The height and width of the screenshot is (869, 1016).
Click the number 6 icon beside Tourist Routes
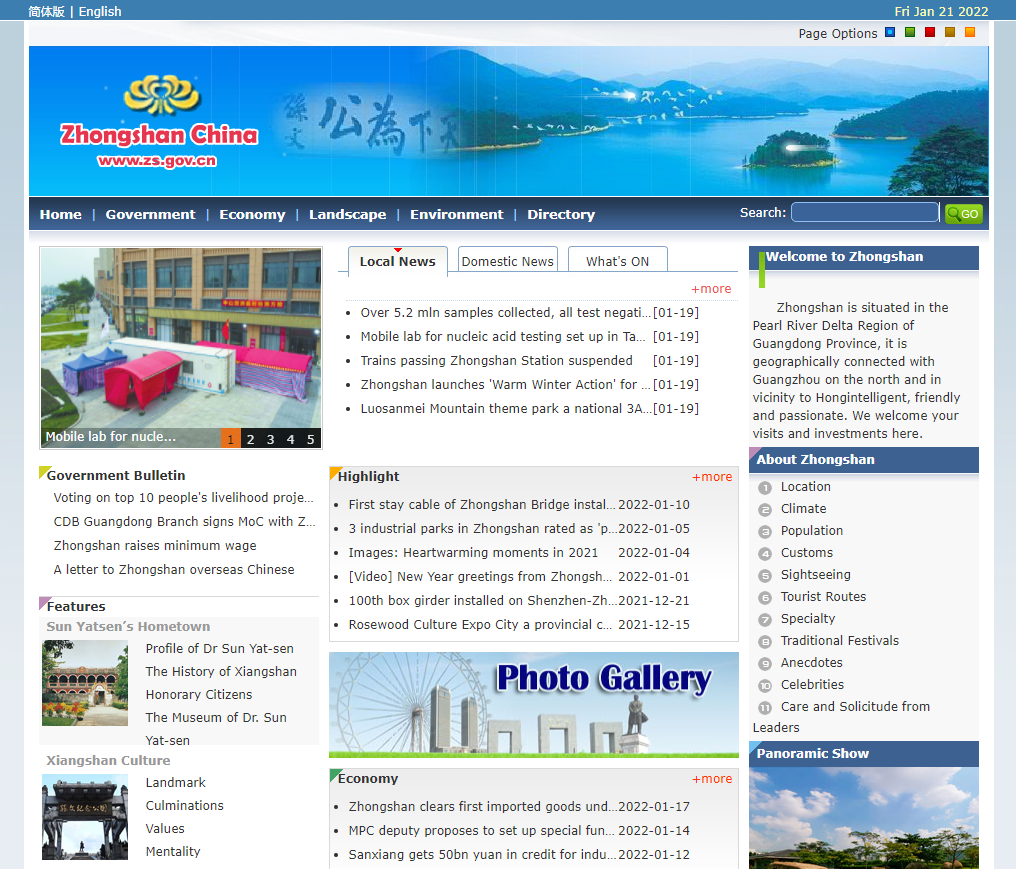point(765,598)
